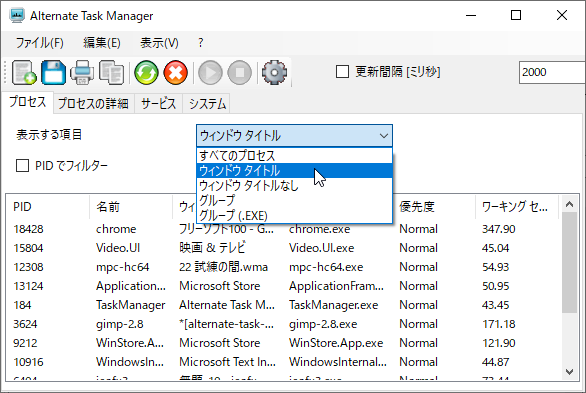Viewport: 586px width, 393px height.
Task: Collapse the ウィンドウ タイトル combo box arrow
Action: [383, 136]
